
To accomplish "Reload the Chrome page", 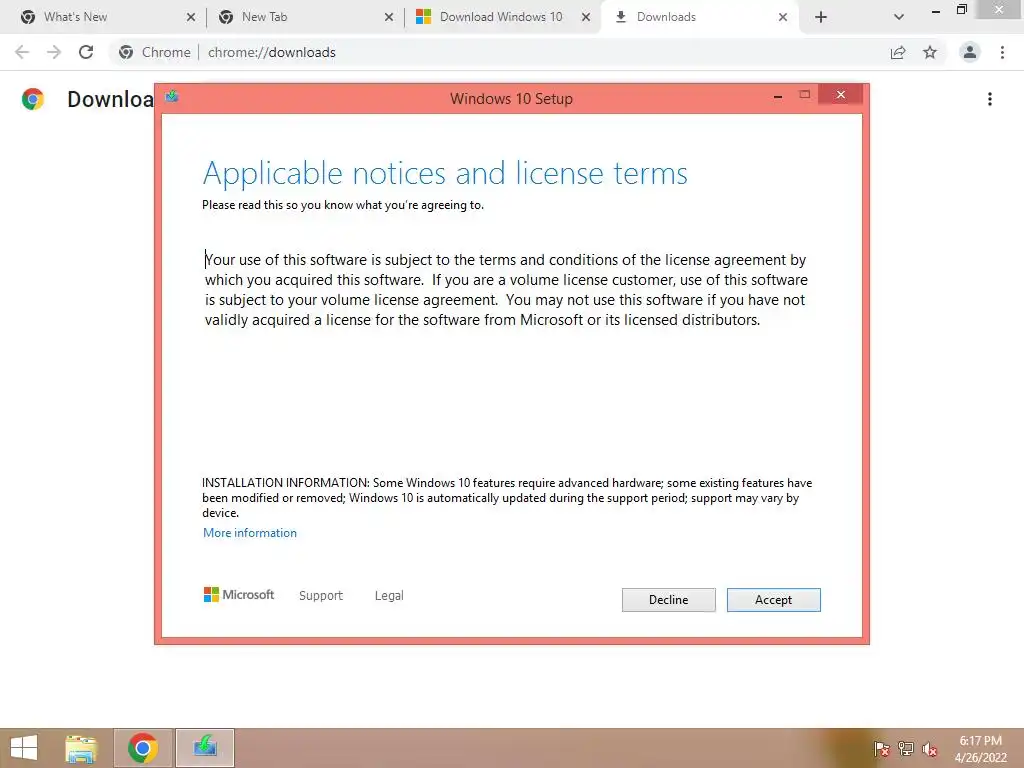I will 86,52.
